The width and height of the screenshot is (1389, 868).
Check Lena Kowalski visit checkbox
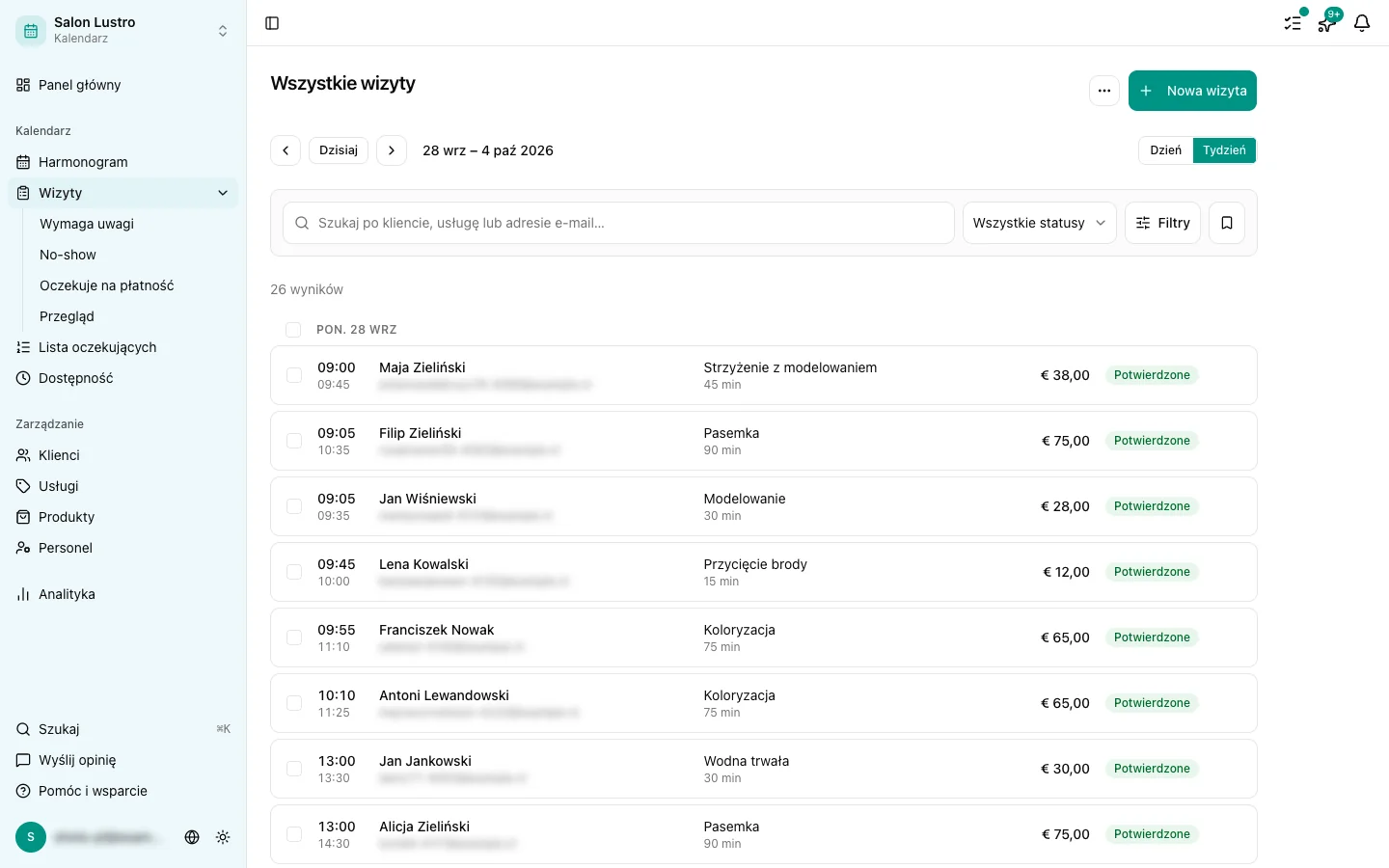[294, 572]
